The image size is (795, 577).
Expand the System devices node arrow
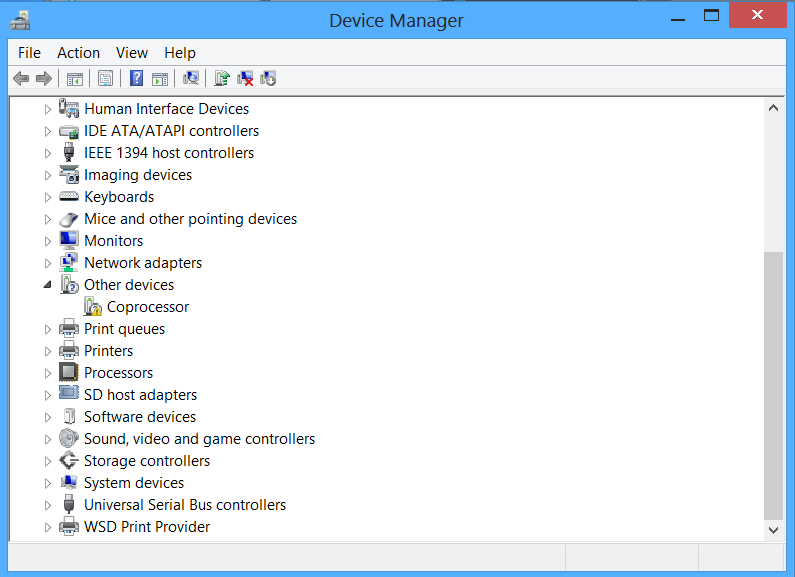click(47, 483)
